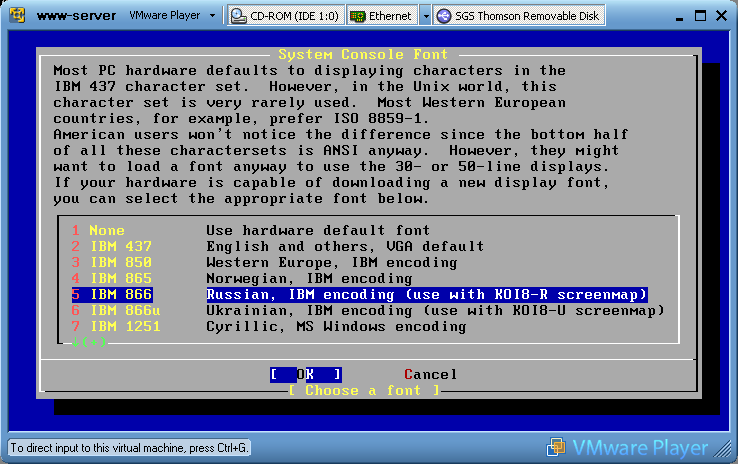Select font option IBM 1251
The width and height of the screenshot is (738, 464).
point(116,327)
